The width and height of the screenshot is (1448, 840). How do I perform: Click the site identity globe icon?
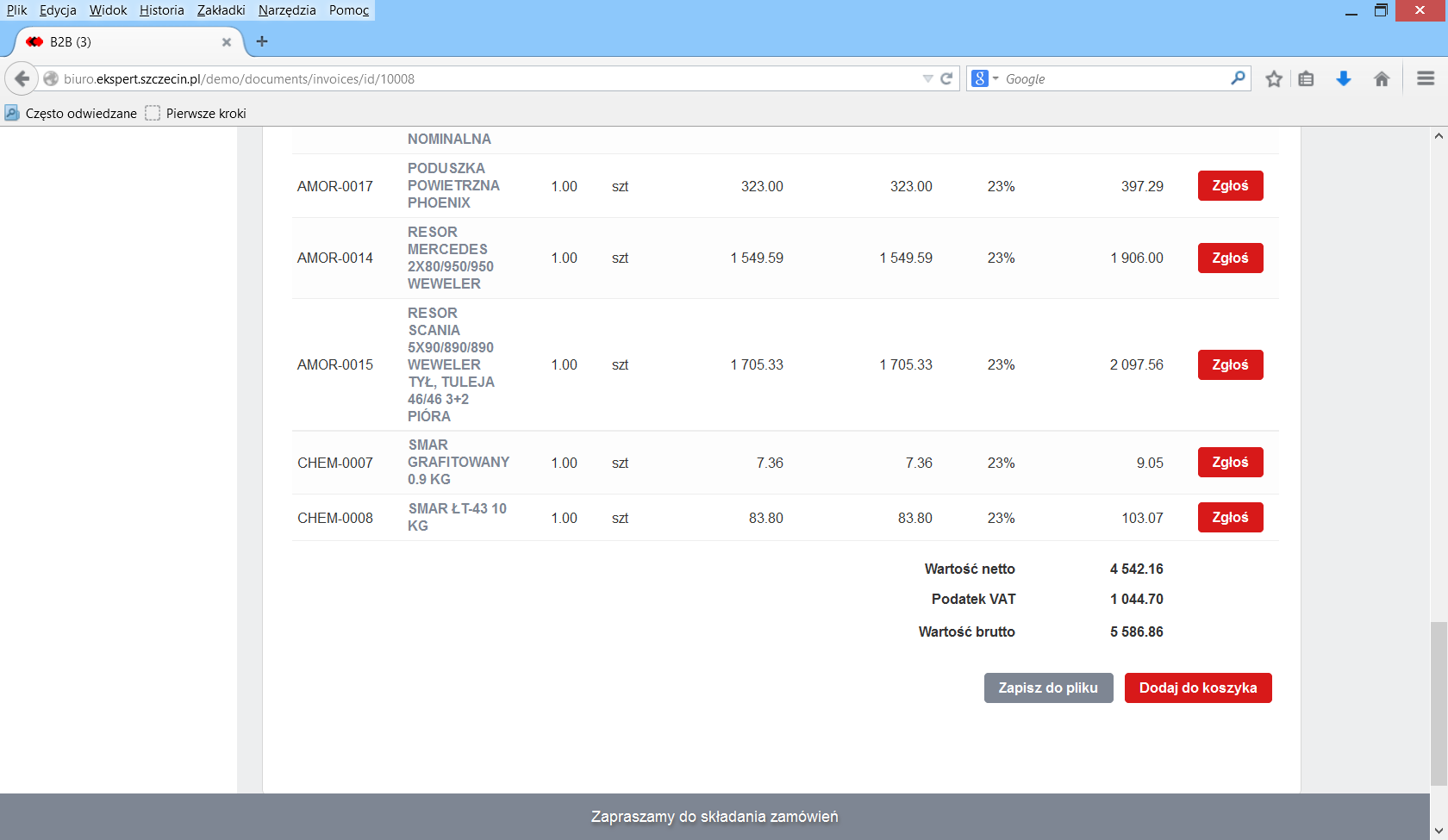coord(51,78)
